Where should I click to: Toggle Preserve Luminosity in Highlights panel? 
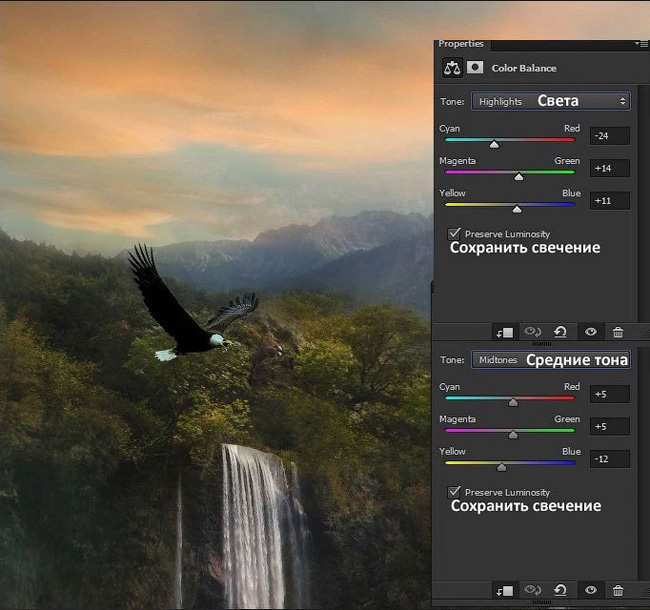pyautogui.click(x=454, y=234)
